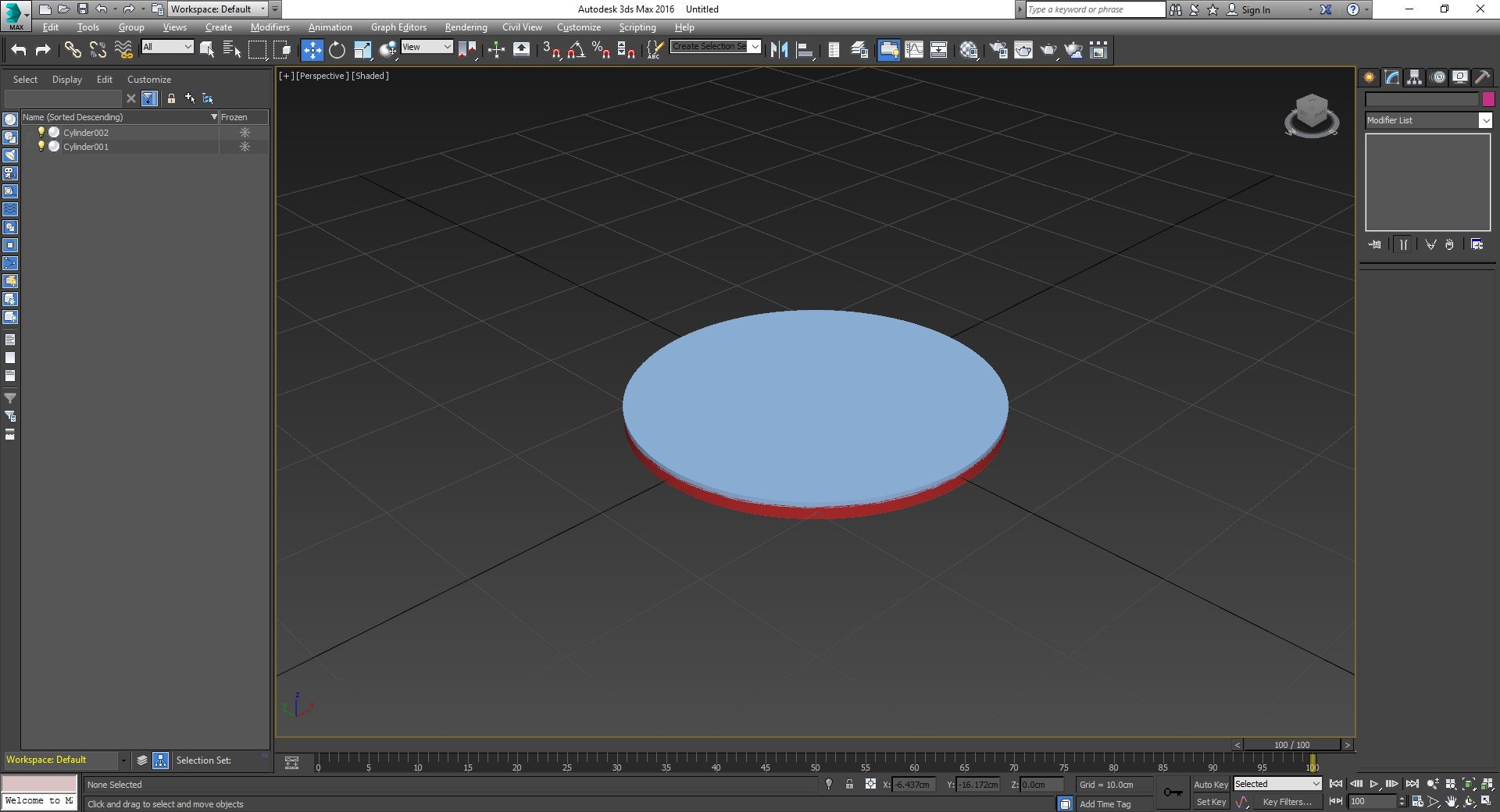The height and width of the screenshot is (812, 1500).
Task: Toggle Selection Lock in status bar
Action: pyautogui.click(x=849, y=784)
